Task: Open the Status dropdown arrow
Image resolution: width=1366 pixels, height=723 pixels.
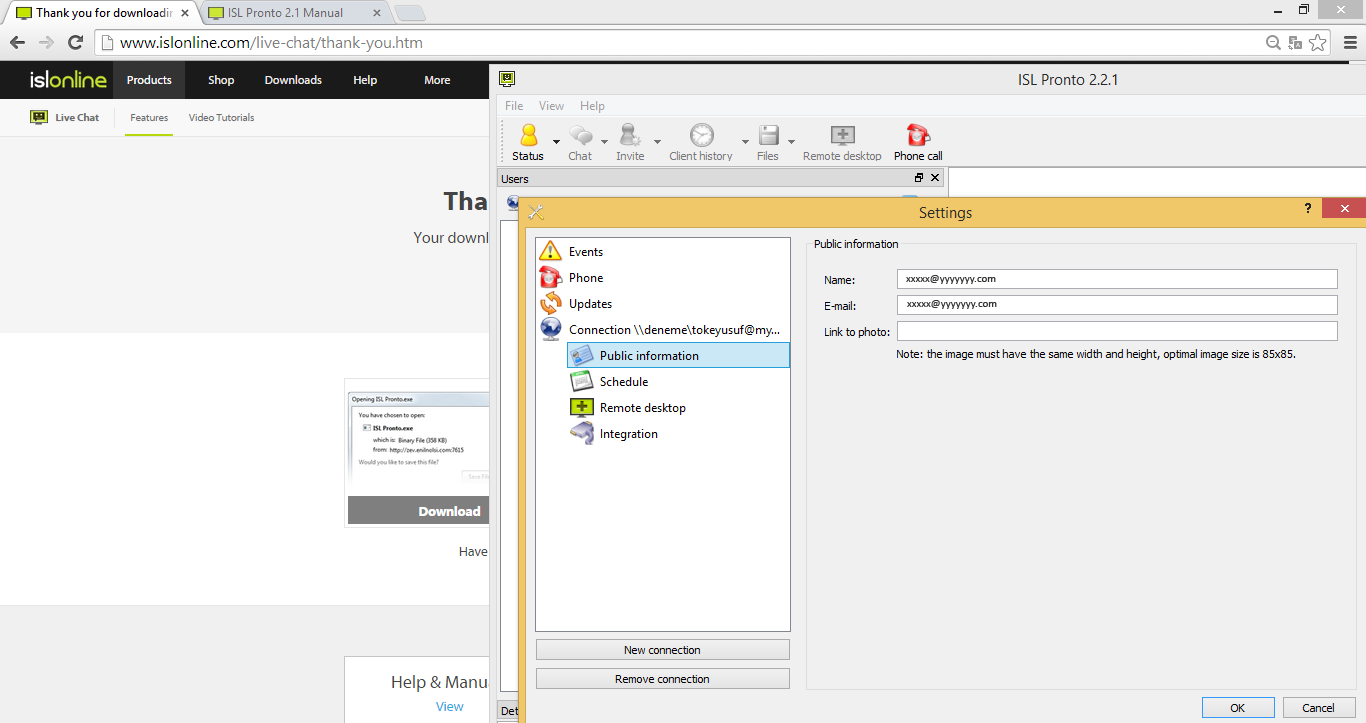Action: pyautogui.click(x=556, y=142)
